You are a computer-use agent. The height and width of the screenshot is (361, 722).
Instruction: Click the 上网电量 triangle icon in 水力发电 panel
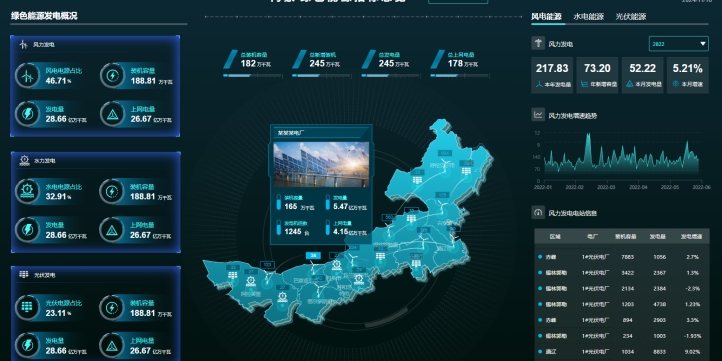click(112, 229)
